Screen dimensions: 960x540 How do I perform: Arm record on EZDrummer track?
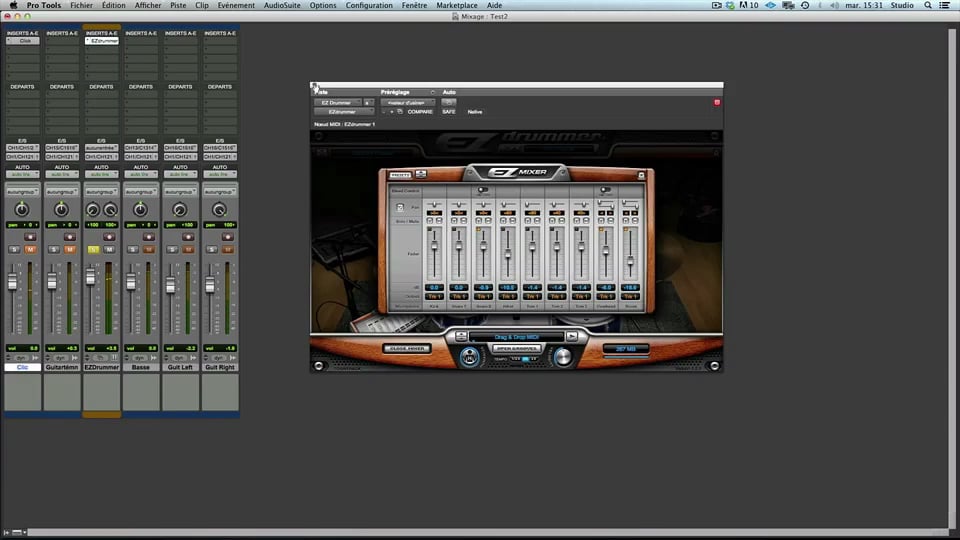click(x=109, y=236)
